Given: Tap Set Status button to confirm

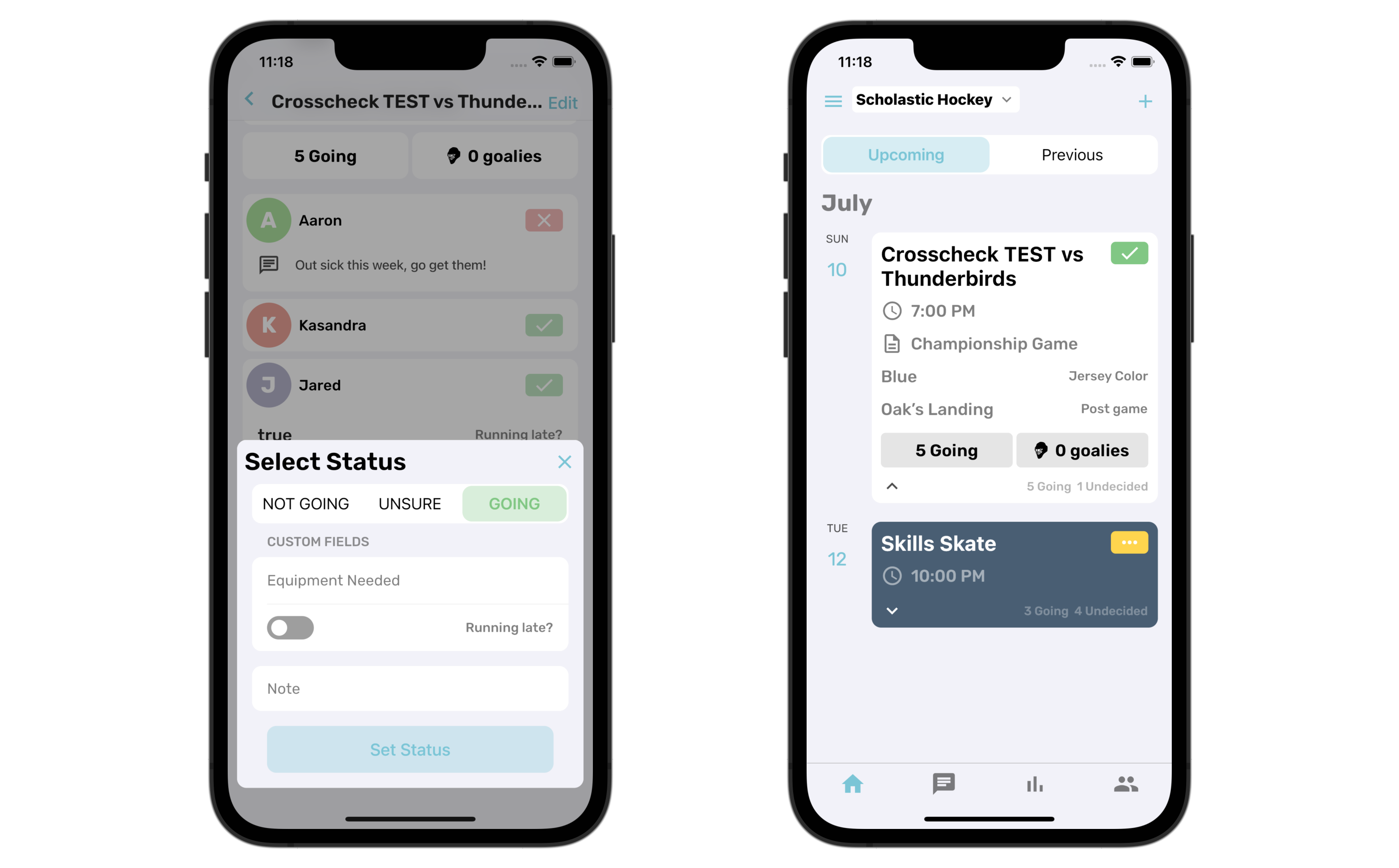Looking at the screenshot, I should tap(410, 749).
